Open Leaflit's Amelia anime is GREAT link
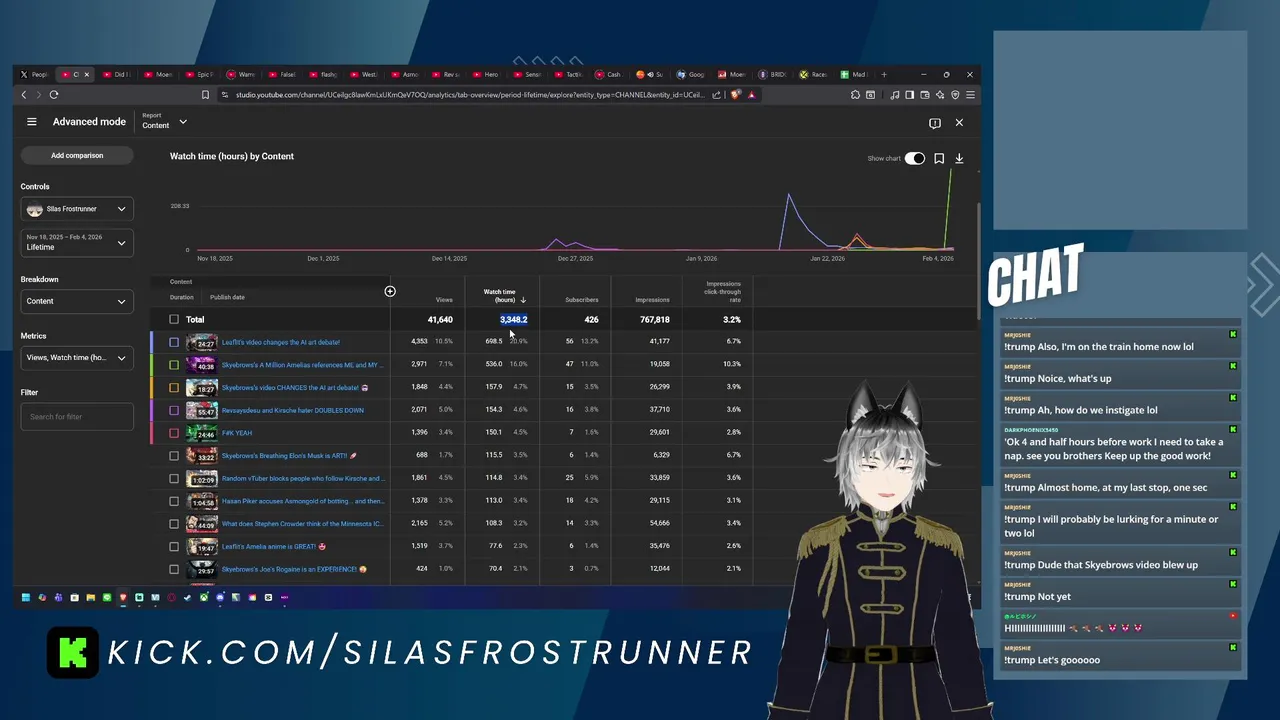The image size is (1280, 720). pyautogui.click(x=274, y=547)
